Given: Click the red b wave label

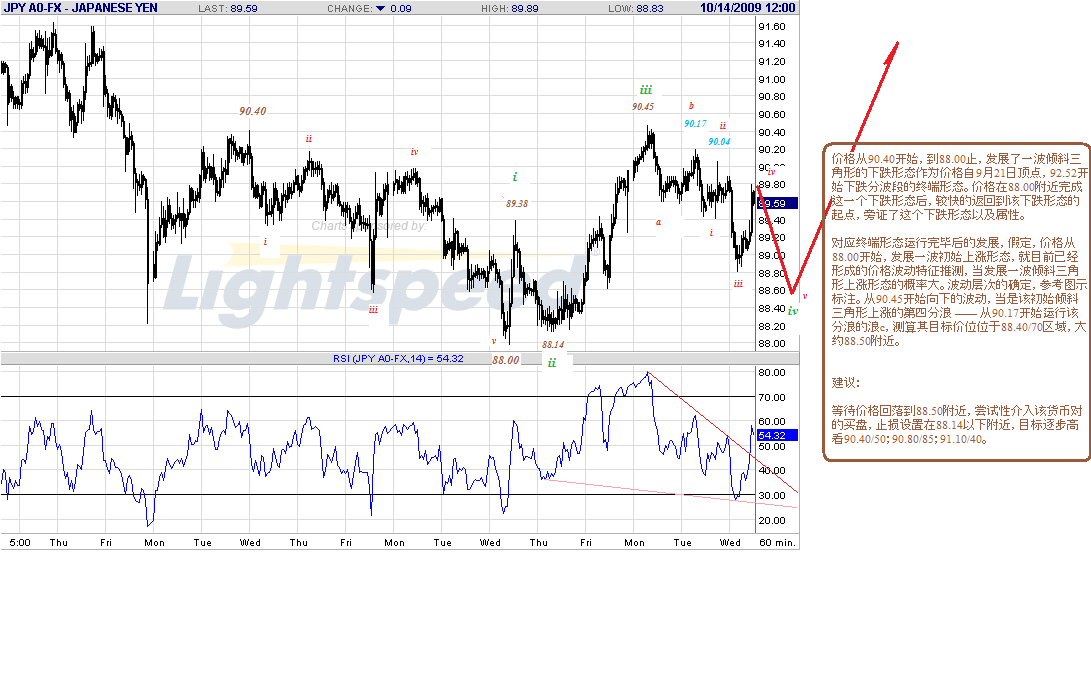Looking at the screenshot, I should (x=691, y=106).
